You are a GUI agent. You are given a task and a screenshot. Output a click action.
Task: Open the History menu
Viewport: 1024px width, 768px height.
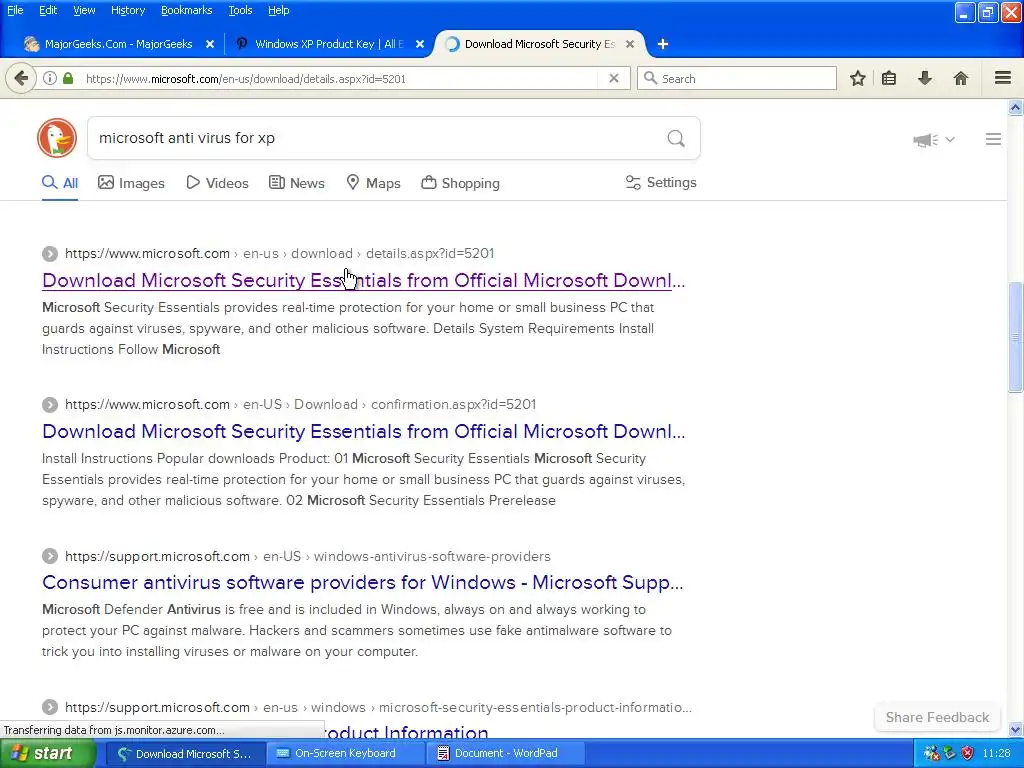(127, 10)
